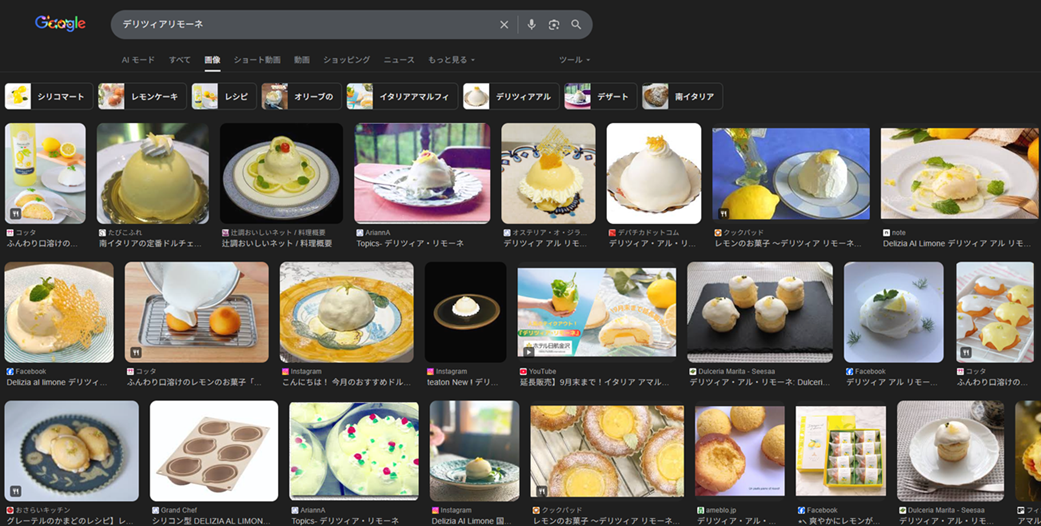Expand the もっと見る dropdown
Screen dimensions: 1041x526
(x=451, y=60)
